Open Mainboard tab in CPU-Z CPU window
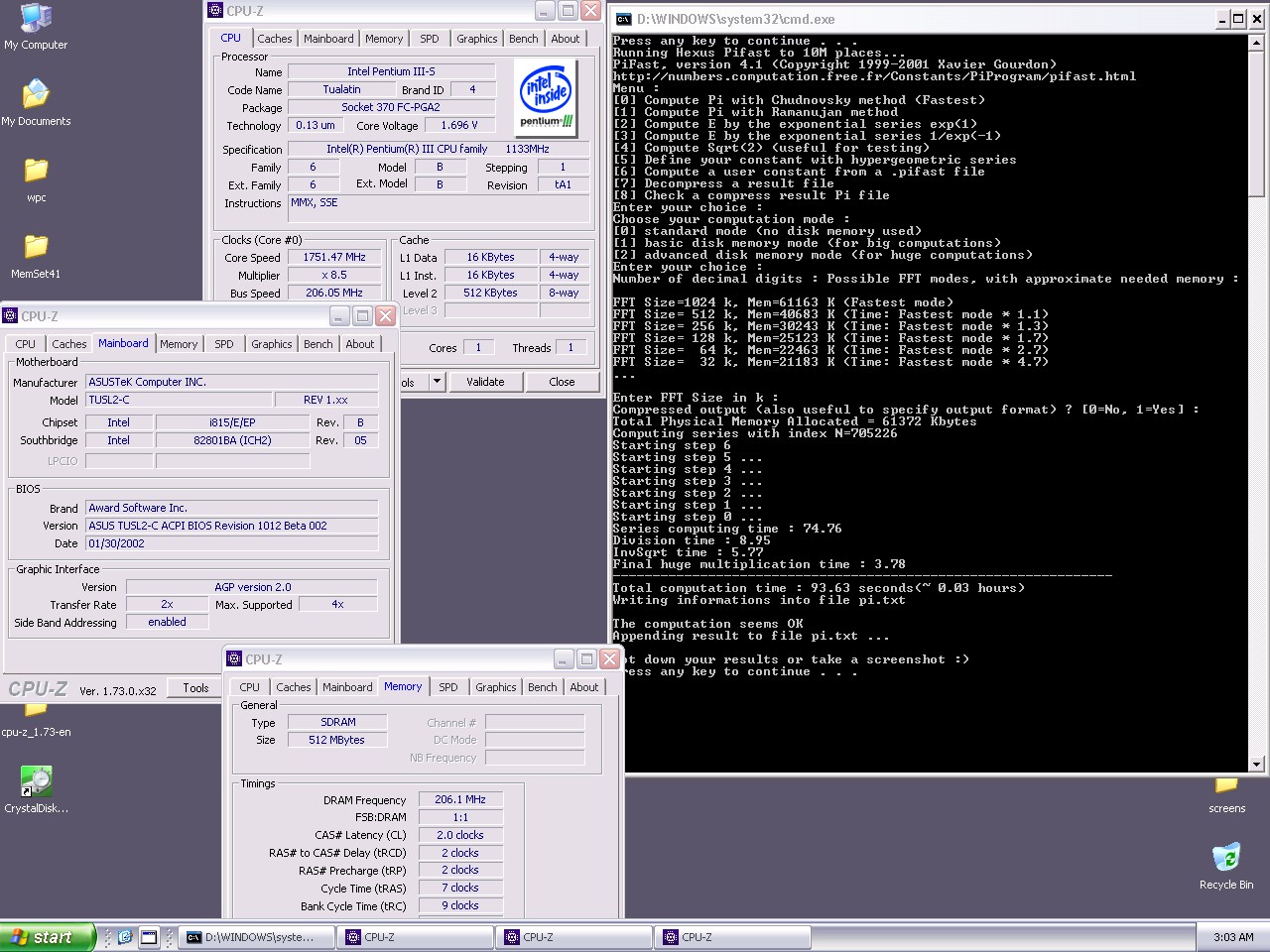Image resolution: width=1270 pixels, height=952 pixels. 328,39
